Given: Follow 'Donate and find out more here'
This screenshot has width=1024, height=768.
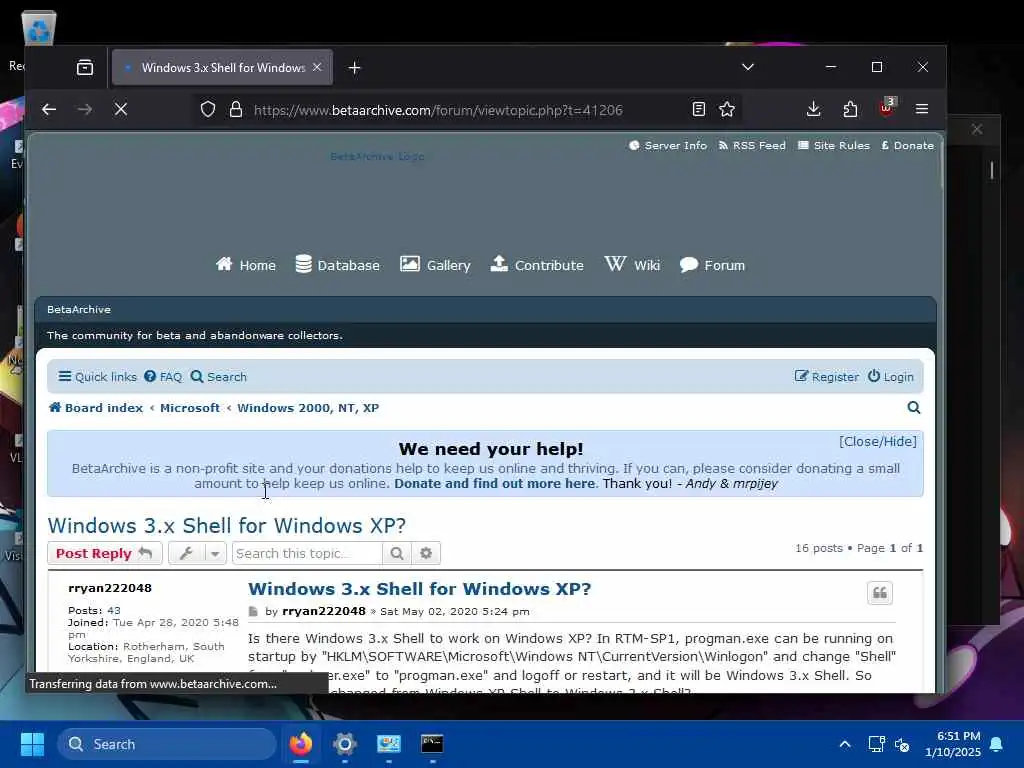Looking at the screenshot, I should pyautogui.click(x=494, y=484).
